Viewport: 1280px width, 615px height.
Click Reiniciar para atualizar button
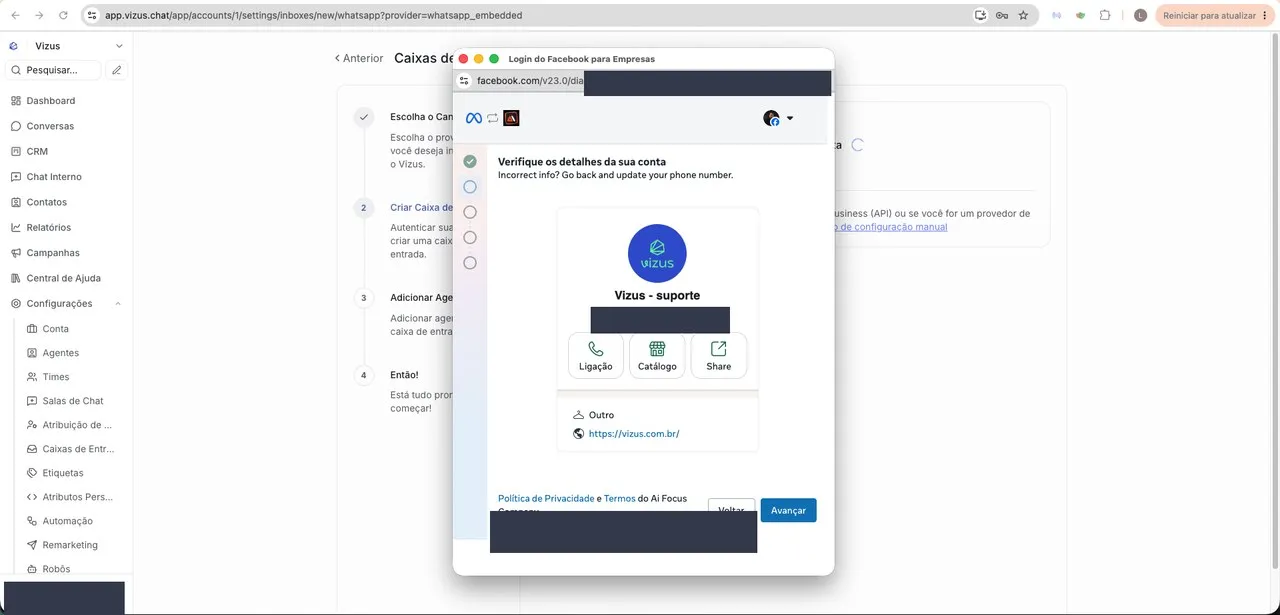(x=1215, y=15)
